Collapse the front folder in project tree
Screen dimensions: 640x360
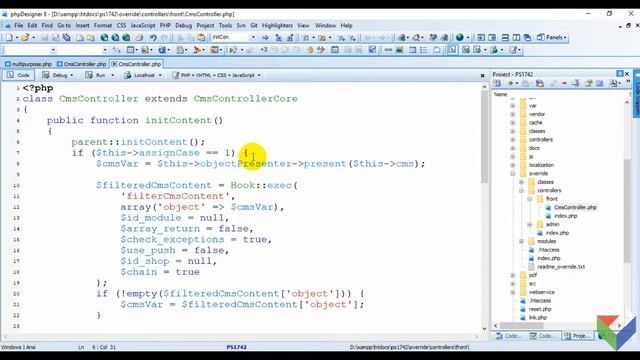[x=529, y=199]
